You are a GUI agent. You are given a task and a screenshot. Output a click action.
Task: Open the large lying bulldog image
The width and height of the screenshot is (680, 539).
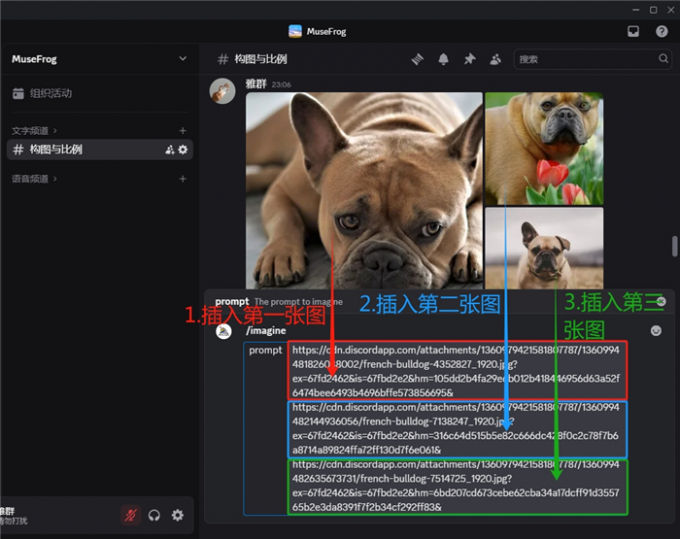(x=364, y=190)
